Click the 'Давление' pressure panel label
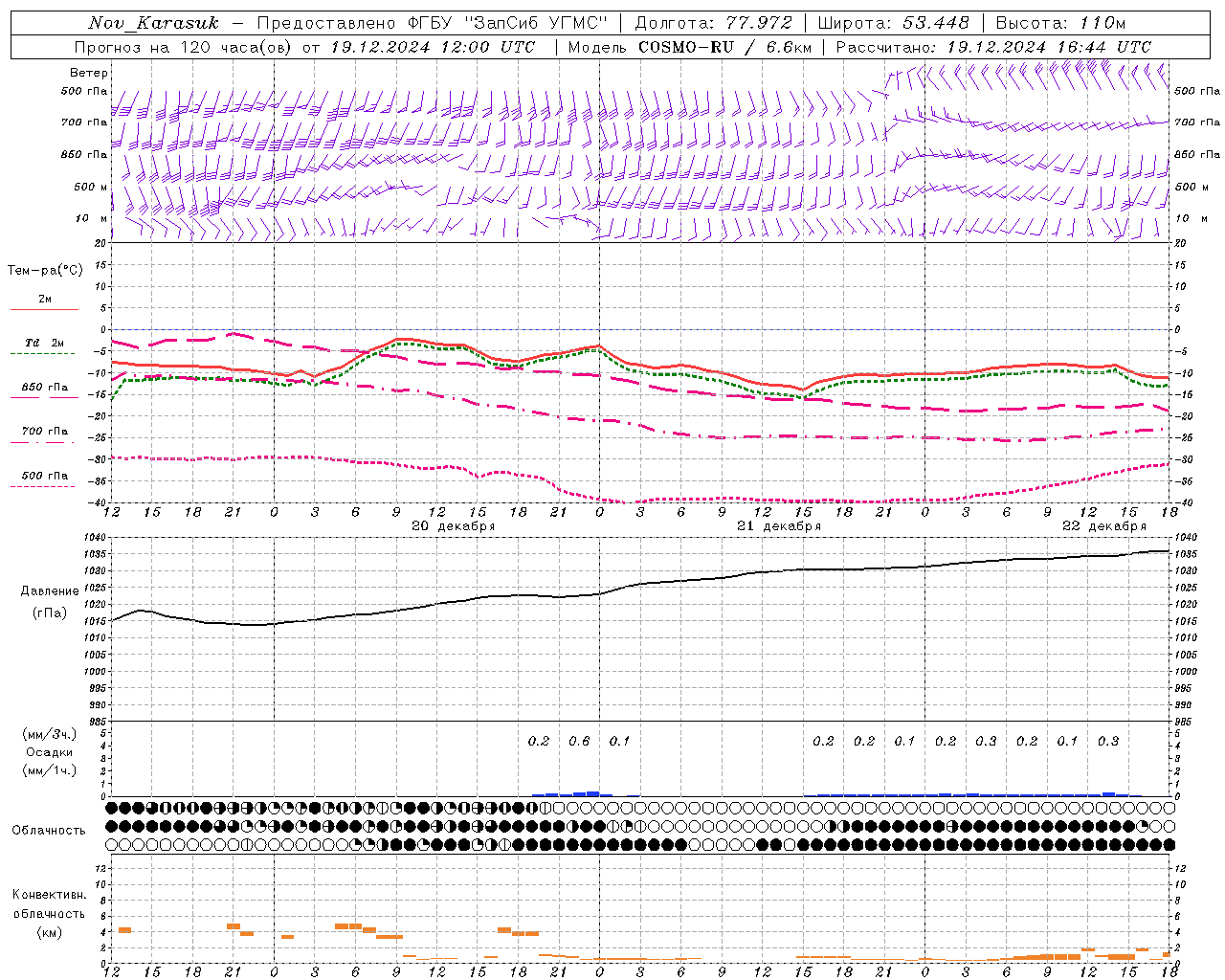 click(x=50, y=591)
